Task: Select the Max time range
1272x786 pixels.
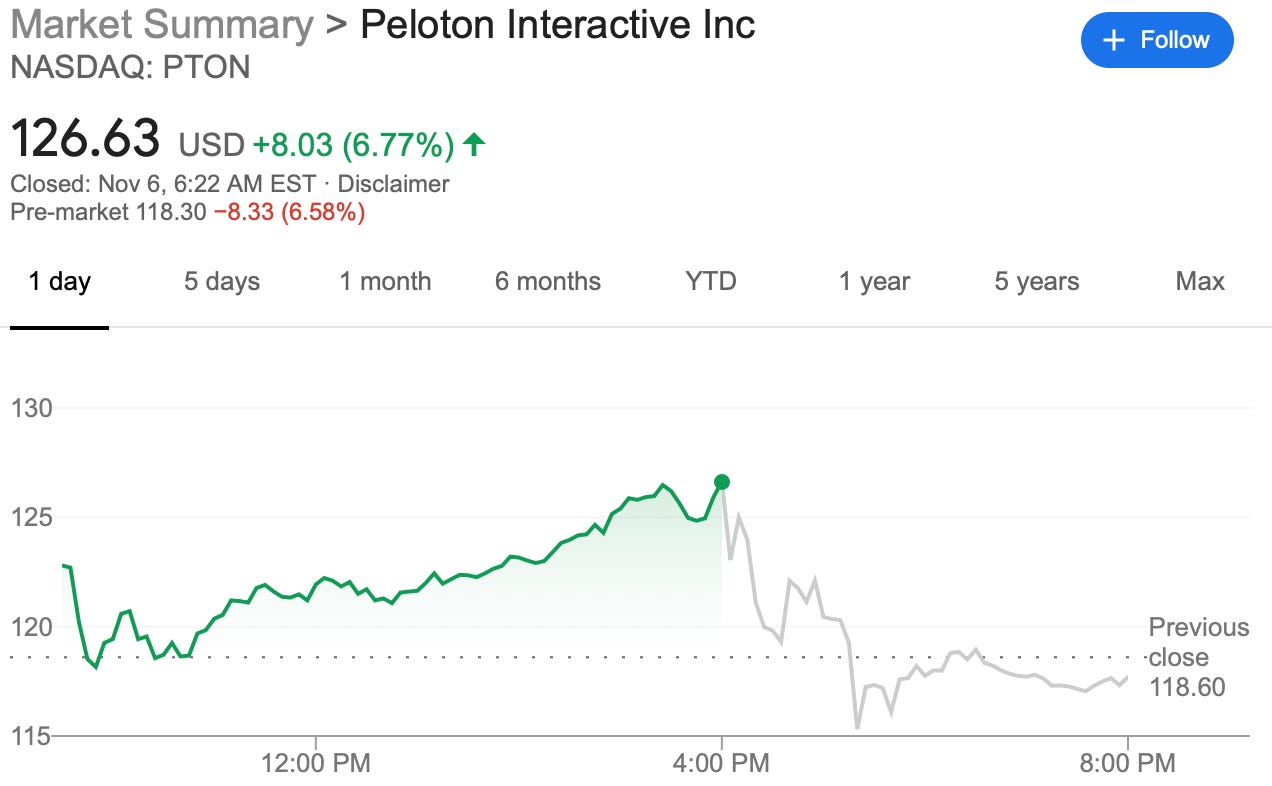Action: tap(1200, 282)
